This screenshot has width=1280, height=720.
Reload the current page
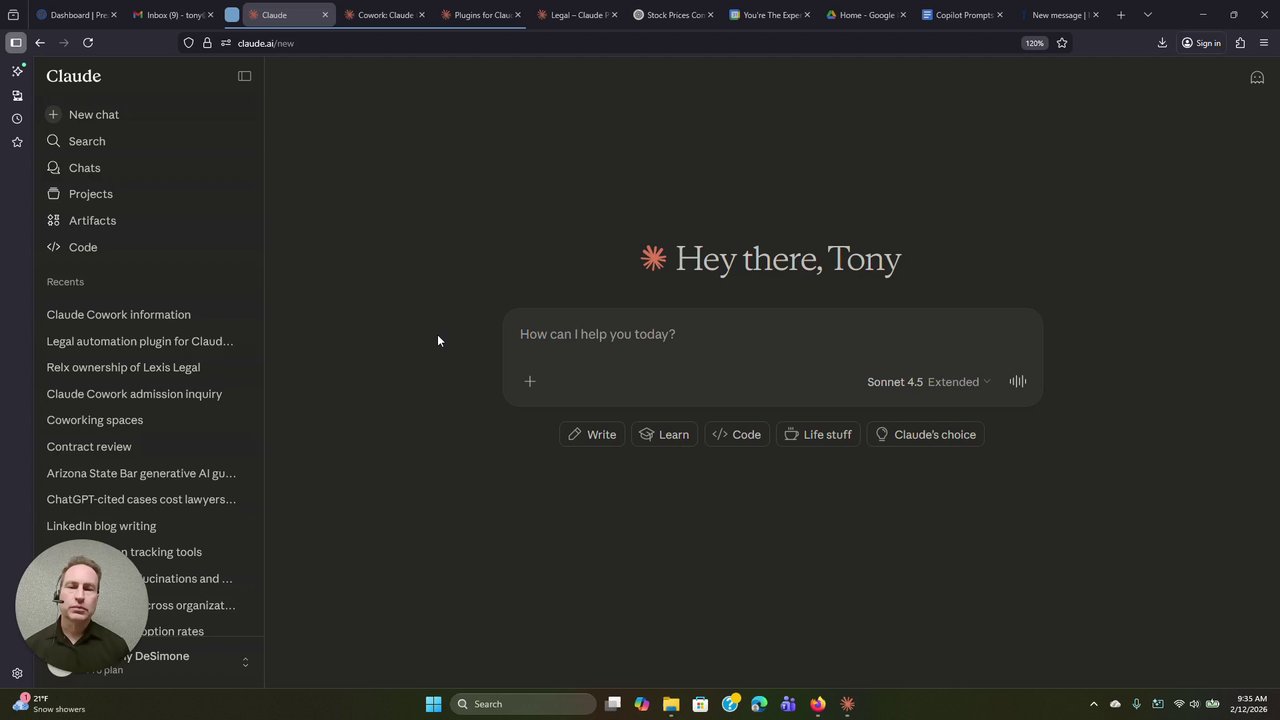88,43
